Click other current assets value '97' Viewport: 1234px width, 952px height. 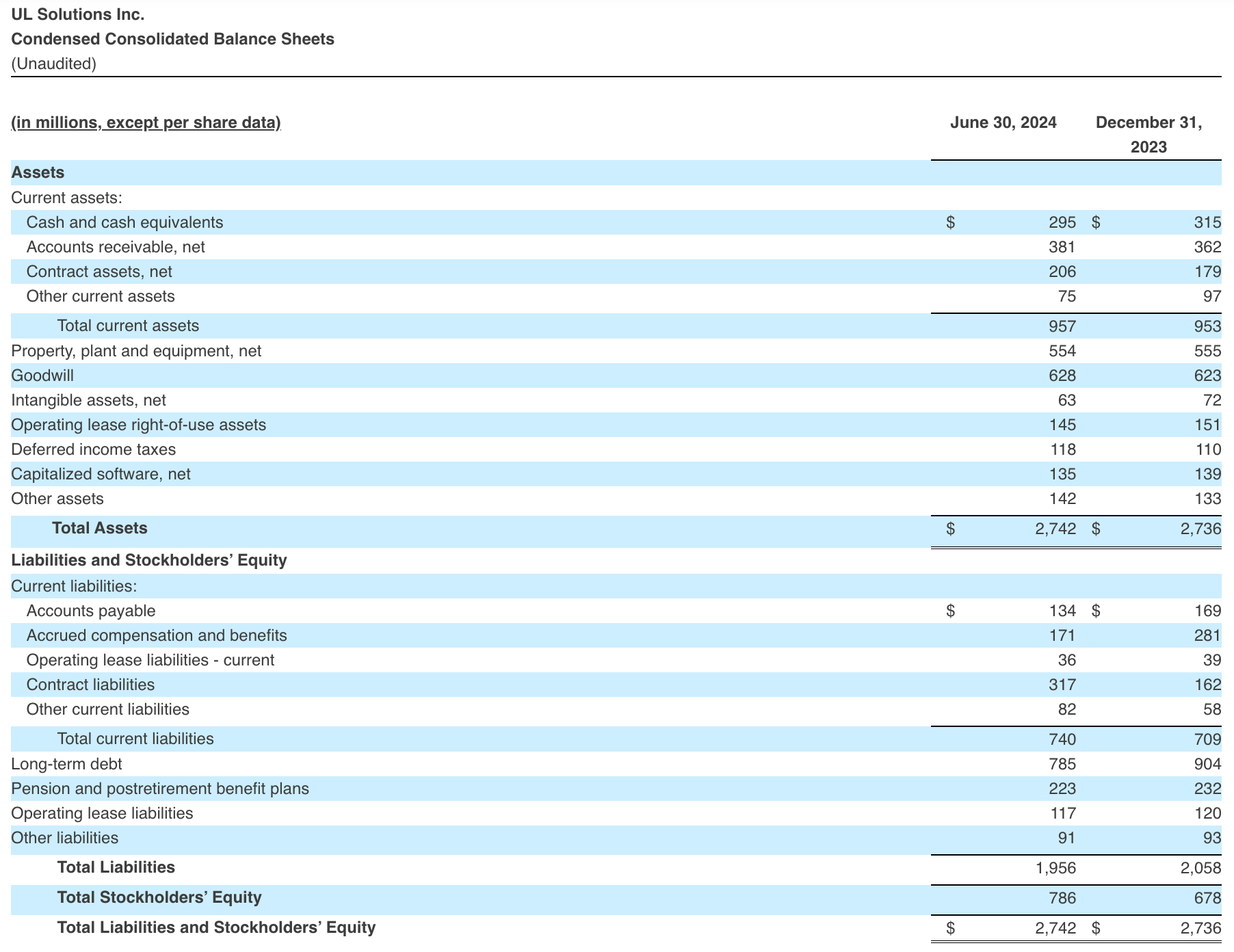1212,296
